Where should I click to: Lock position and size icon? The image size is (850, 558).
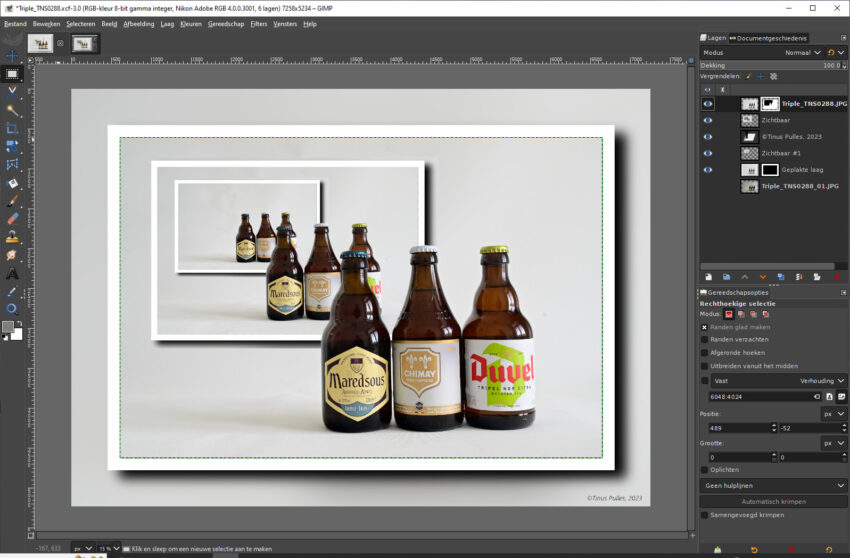[761, 76]
